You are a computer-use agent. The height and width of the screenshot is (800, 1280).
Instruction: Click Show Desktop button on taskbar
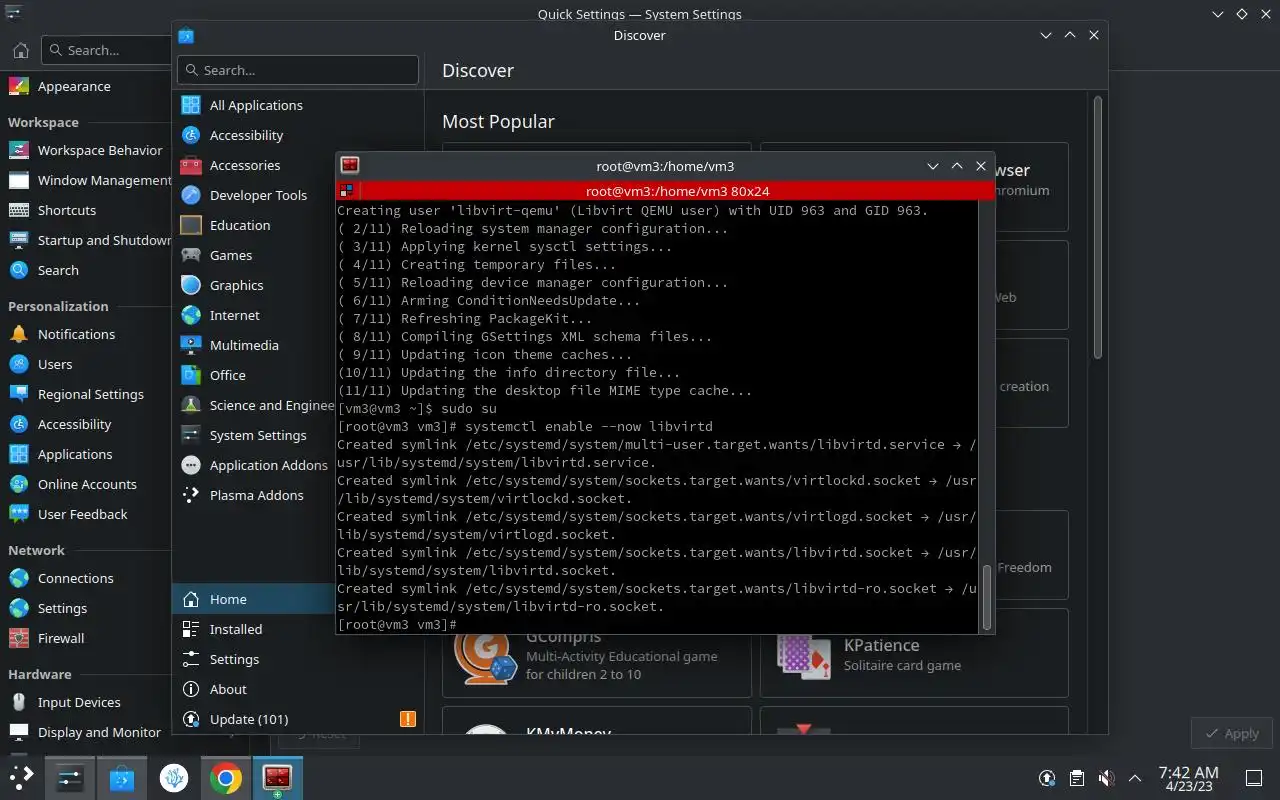[1254, 778]
